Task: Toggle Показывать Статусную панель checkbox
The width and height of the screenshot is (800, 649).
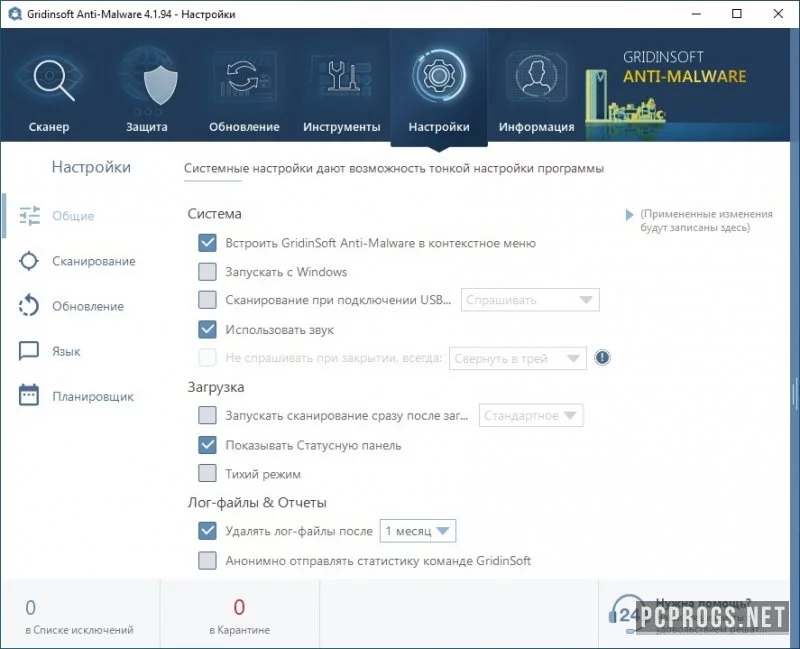Action: point(207,444)
